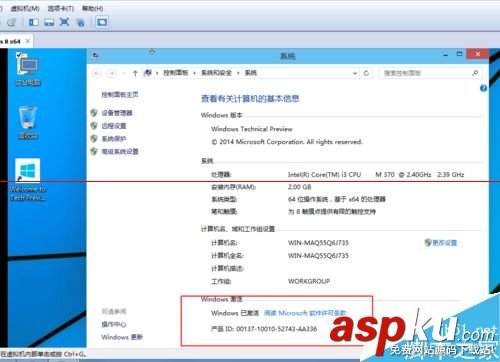
Task: Click the copyright line '© 2014 Microsoft Corporation'
Action: tap(287, 142)
